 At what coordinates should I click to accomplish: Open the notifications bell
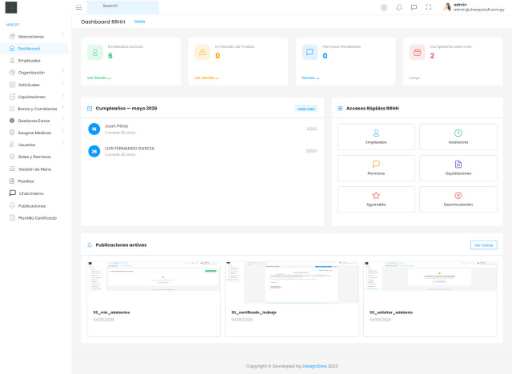[x=399, y=7]
